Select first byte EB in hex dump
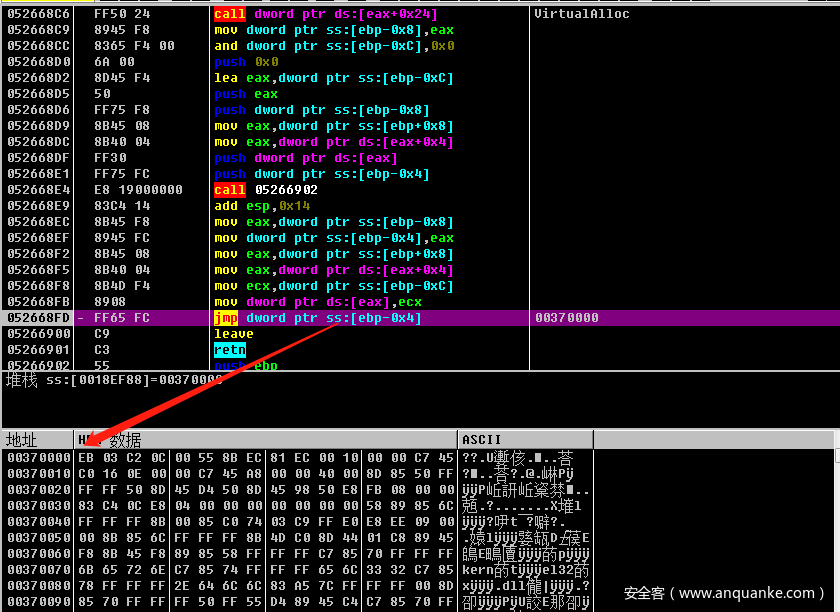 [86, 458]
